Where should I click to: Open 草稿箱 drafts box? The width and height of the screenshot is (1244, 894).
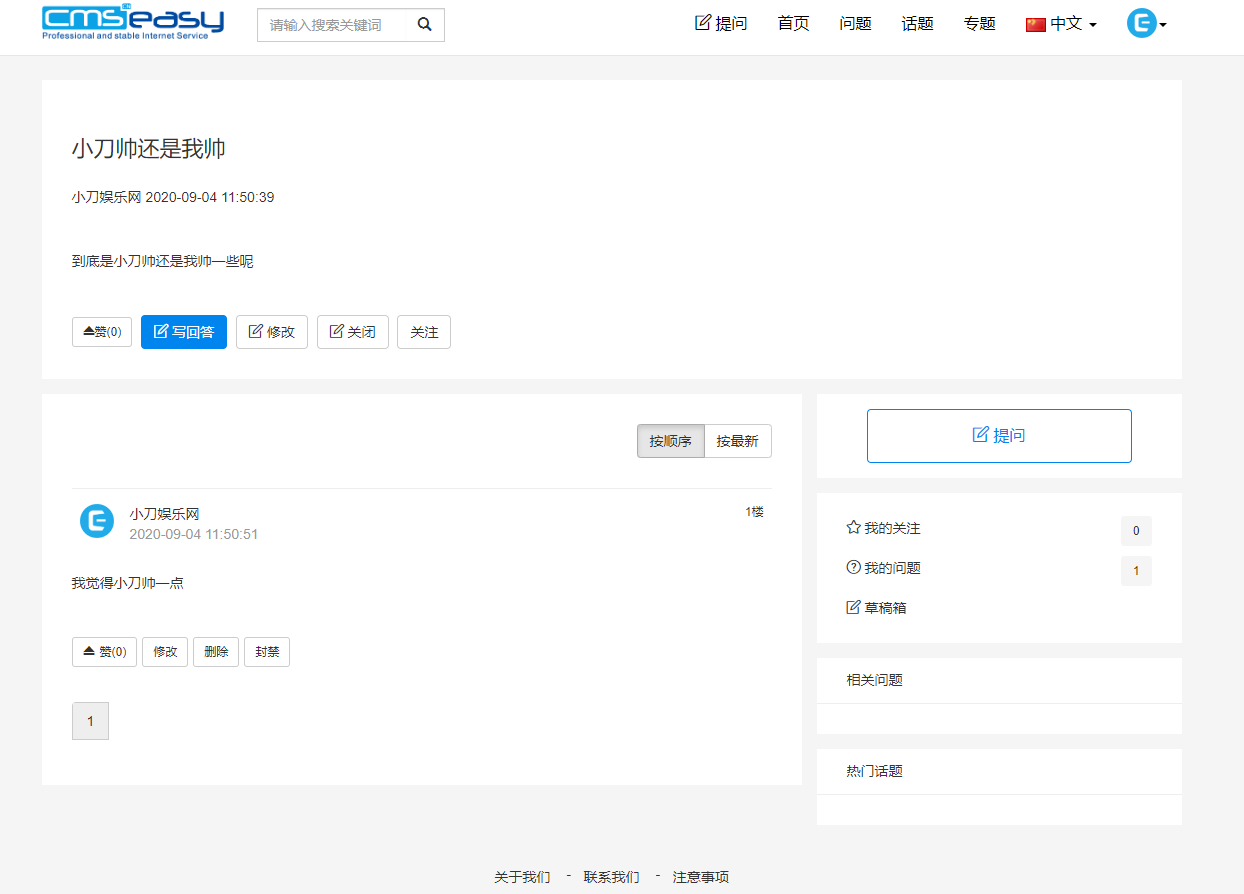pyautogui.click(x=876, y=608)
